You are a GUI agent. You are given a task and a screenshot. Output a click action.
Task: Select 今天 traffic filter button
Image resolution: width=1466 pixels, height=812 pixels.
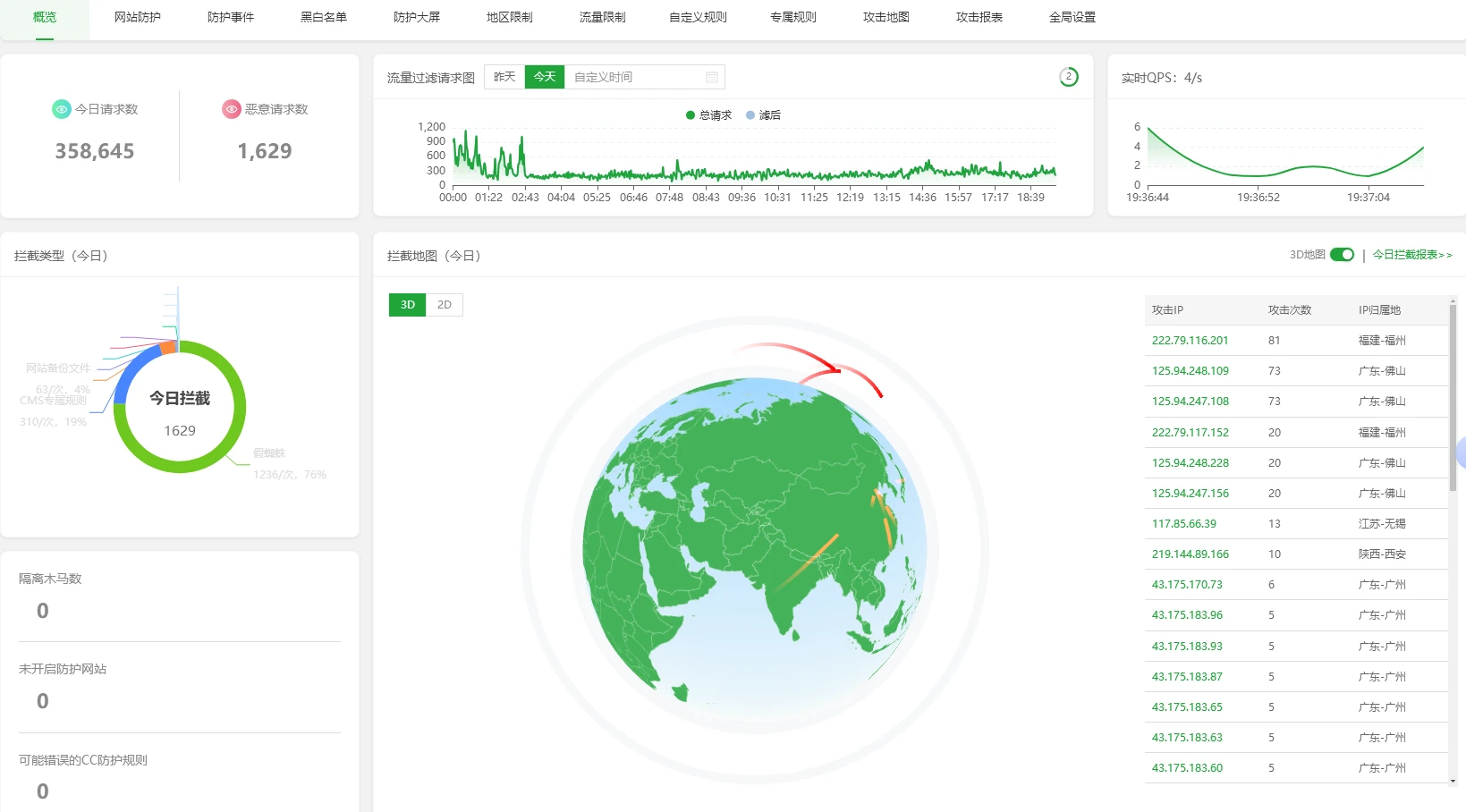[545, 77]
